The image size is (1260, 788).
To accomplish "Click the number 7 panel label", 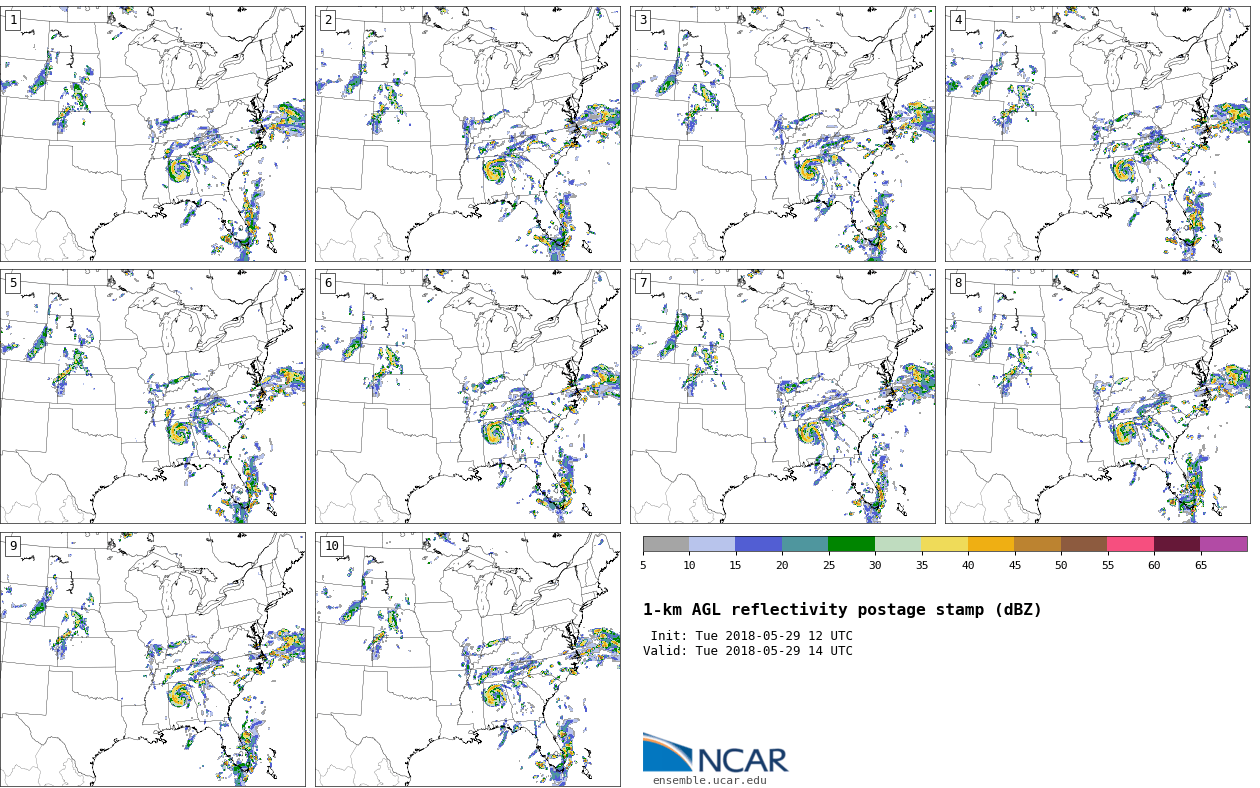I will tap(643, 283).
